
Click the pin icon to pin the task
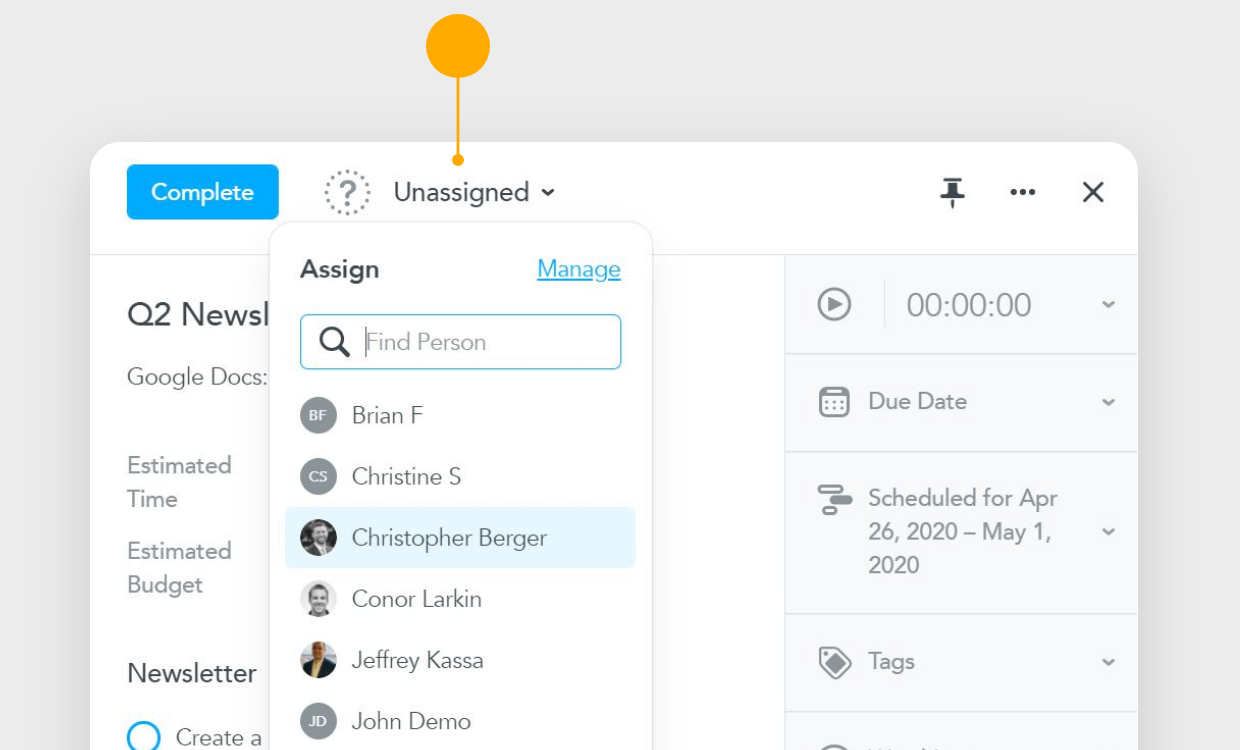pyautogui.click(x=952, y=191)
